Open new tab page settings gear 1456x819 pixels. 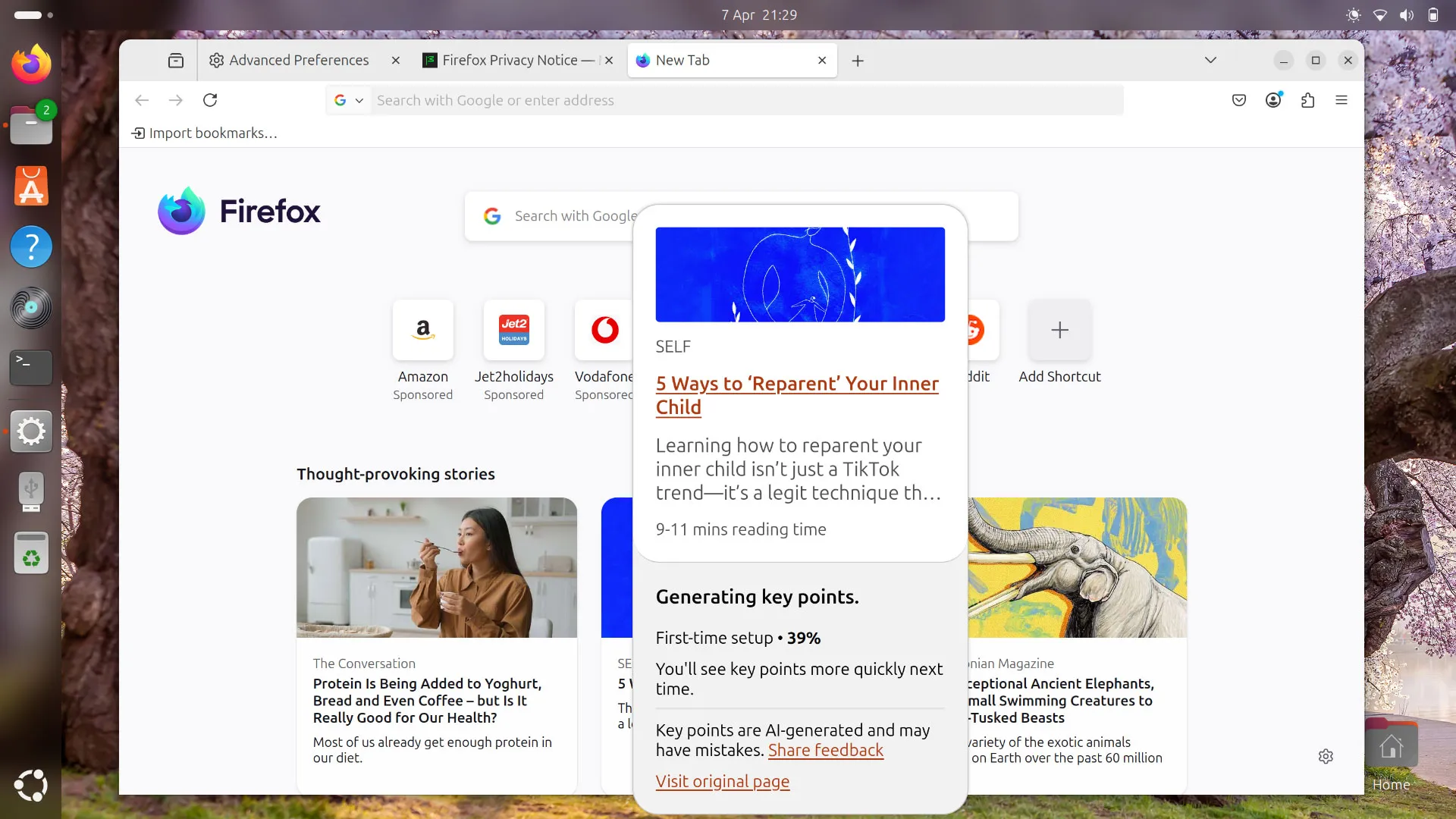[1326, 756]
